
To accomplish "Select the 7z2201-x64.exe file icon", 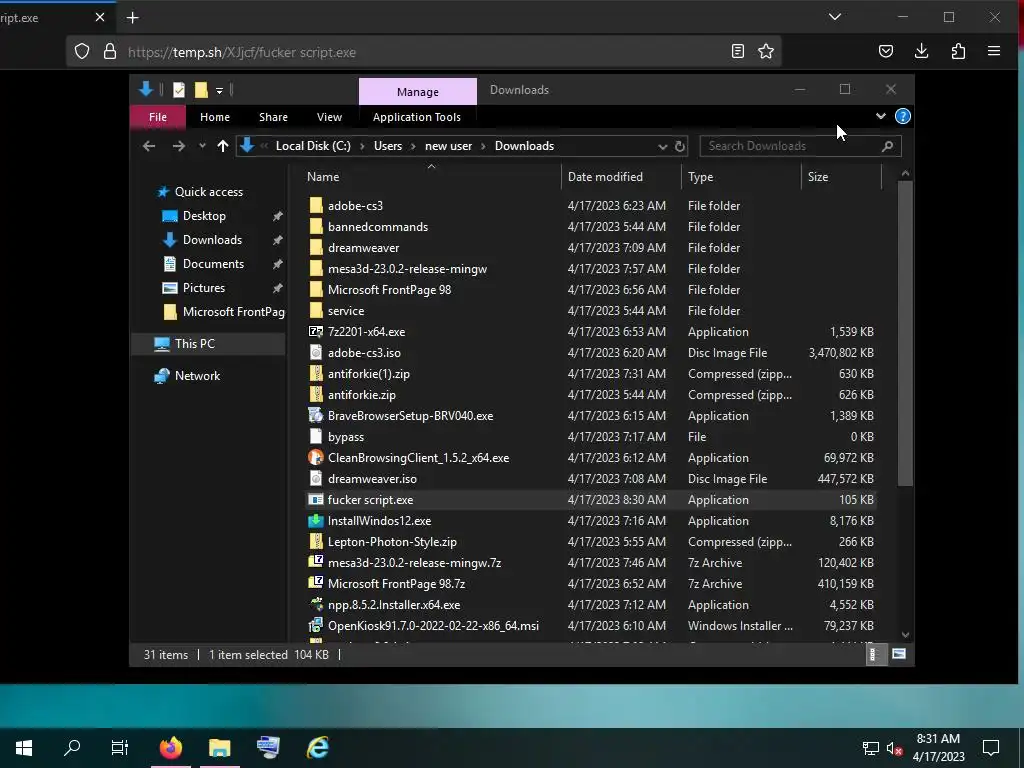I will 315,331.
